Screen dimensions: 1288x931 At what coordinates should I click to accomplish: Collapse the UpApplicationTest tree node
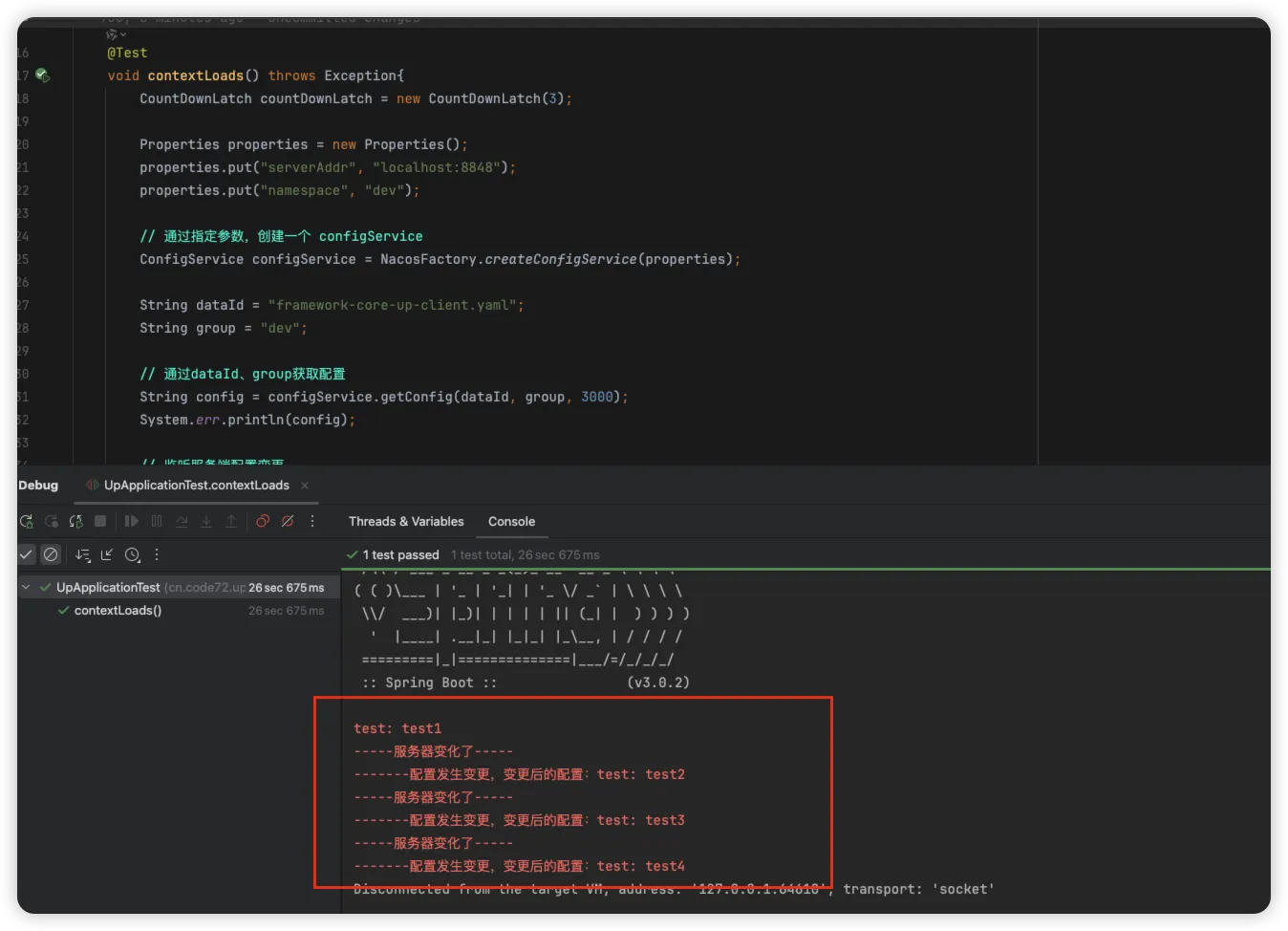26,588
